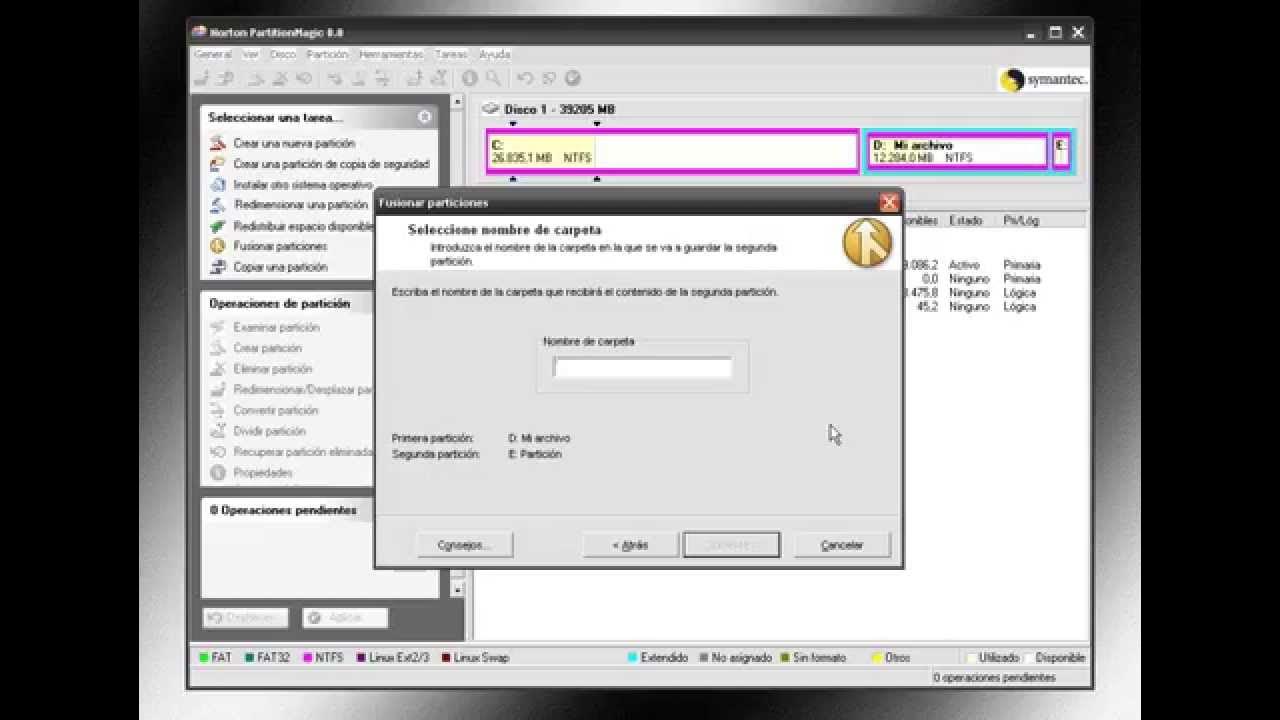Select the C: partition in disk map
The height and width of the screenshot is (720, 1280).
pos(672,152)
